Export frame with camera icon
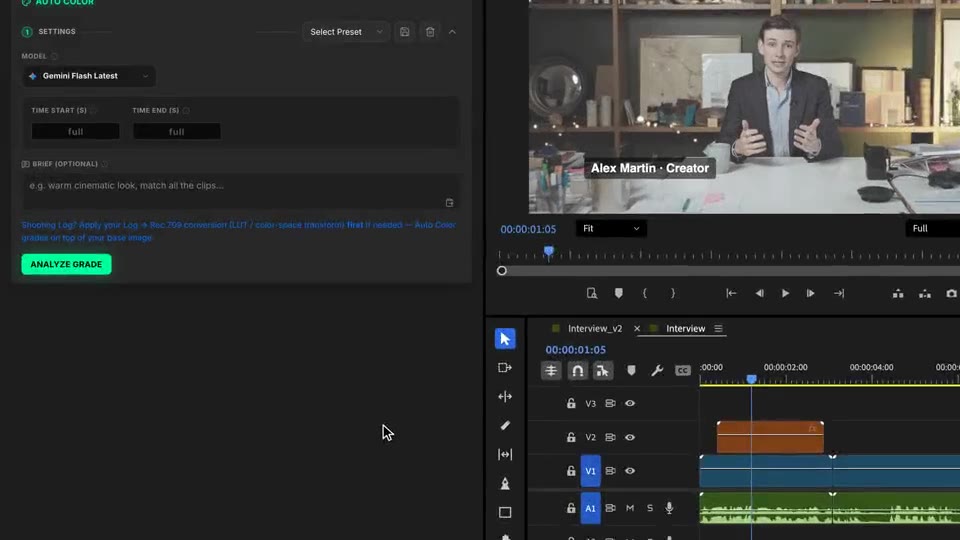The height and width of the screenshot is (540, 960). click(x=951, y=293)
